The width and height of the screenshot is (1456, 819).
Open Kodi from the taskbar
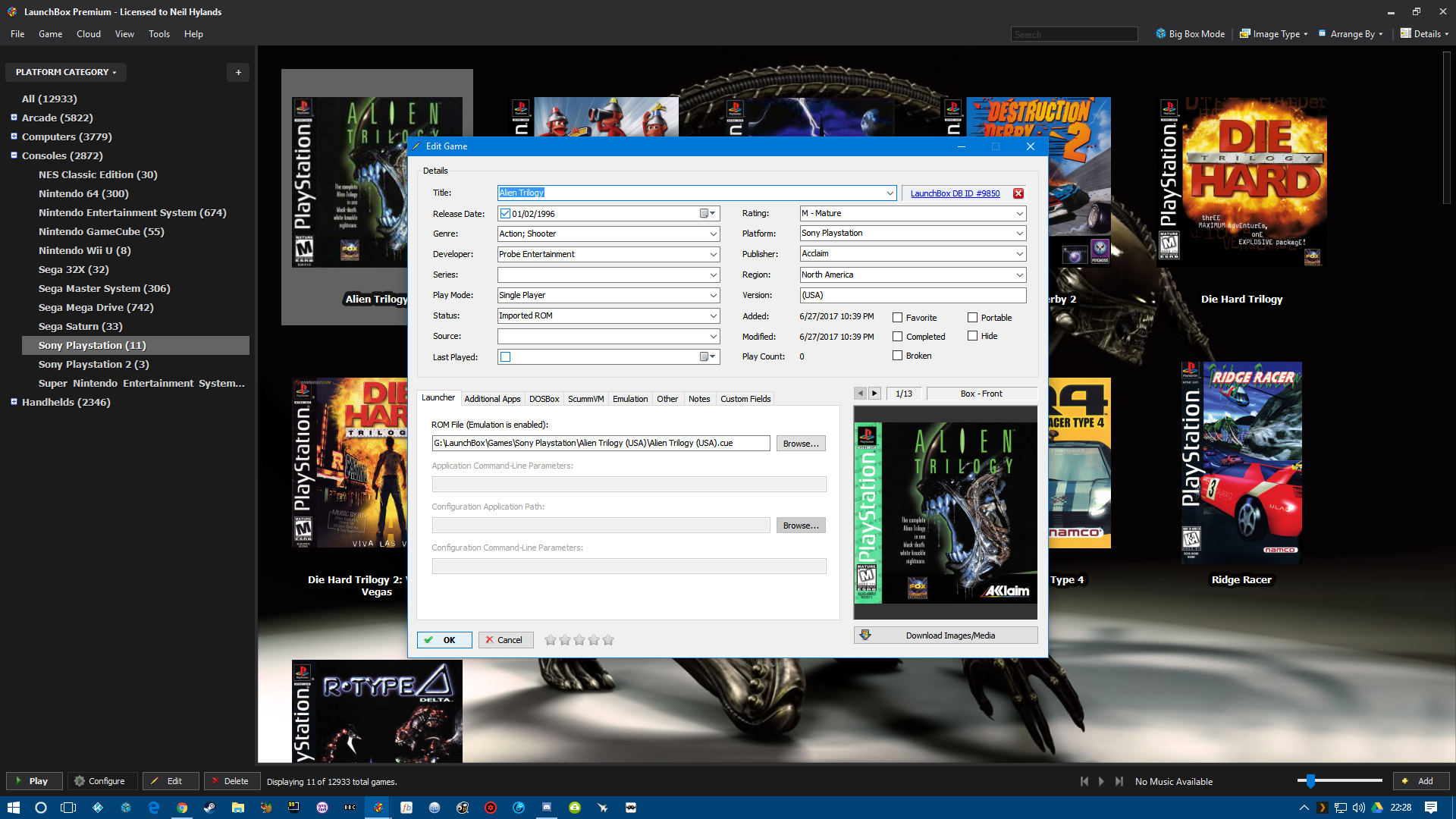(98, 808)
